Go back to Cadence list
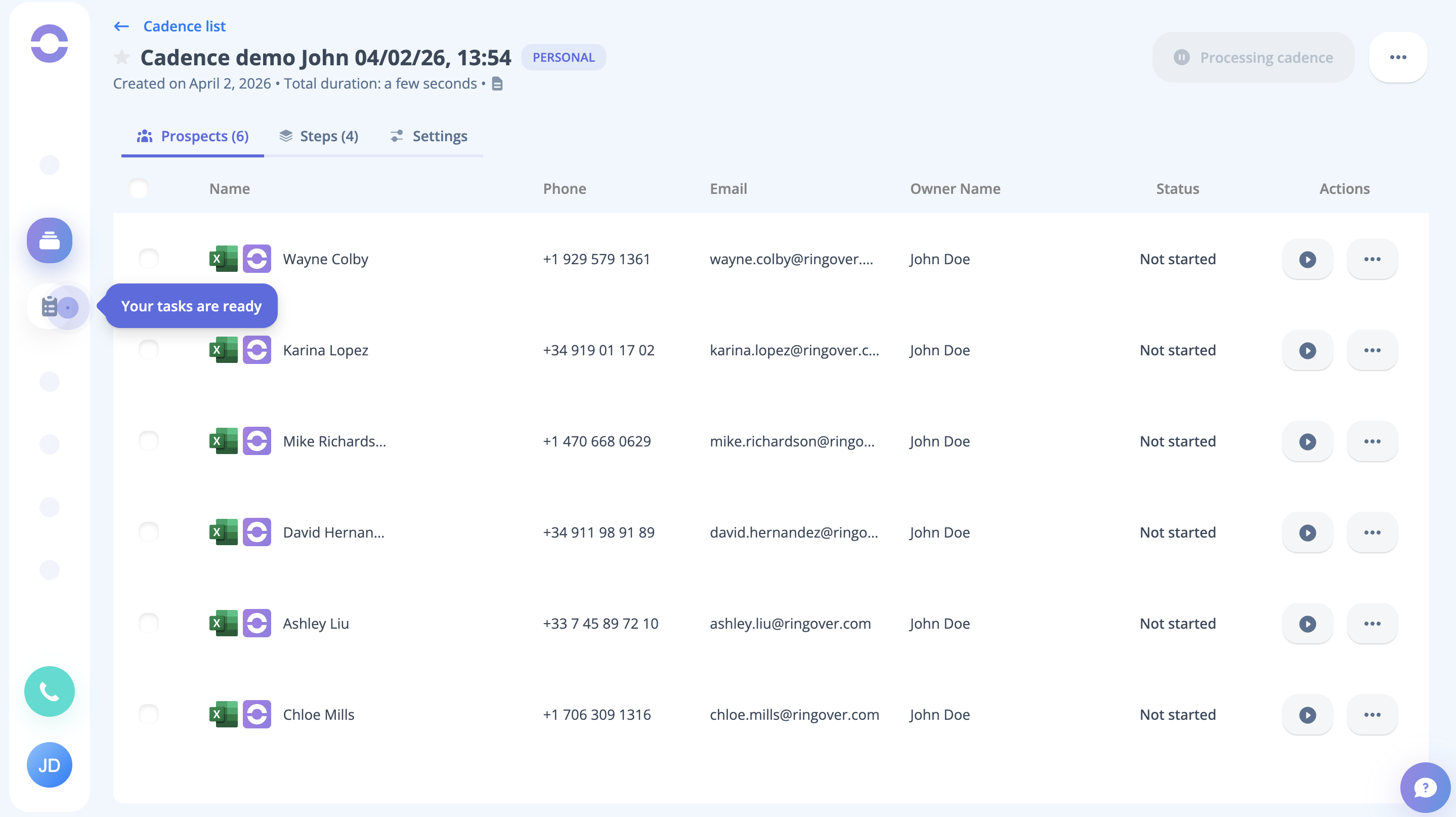 184,26
